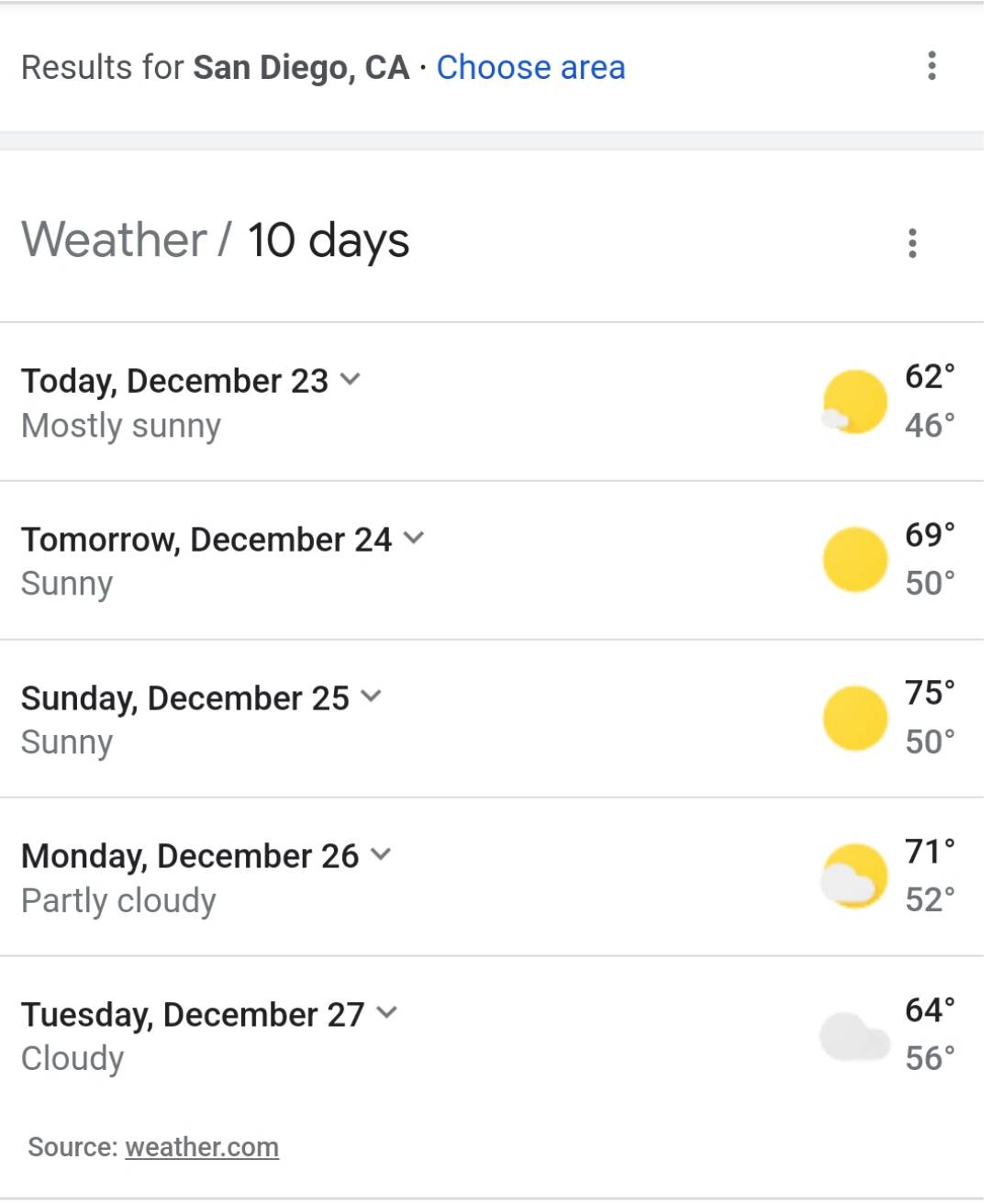Click the mostly sunny icon for December 23
Image resolution: width=991 pixels, height=1204 pixels.
[x=853, y=402]
